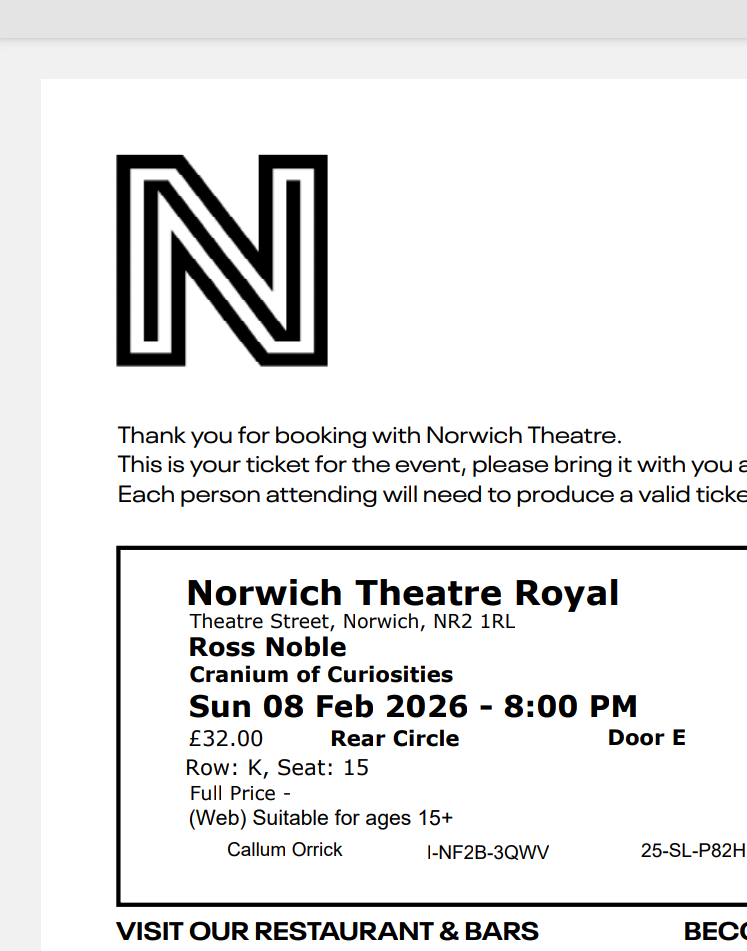This screenshot has height=951, width=747.
Task: Click the £32.00 ticket price
Action: (226, 739)
